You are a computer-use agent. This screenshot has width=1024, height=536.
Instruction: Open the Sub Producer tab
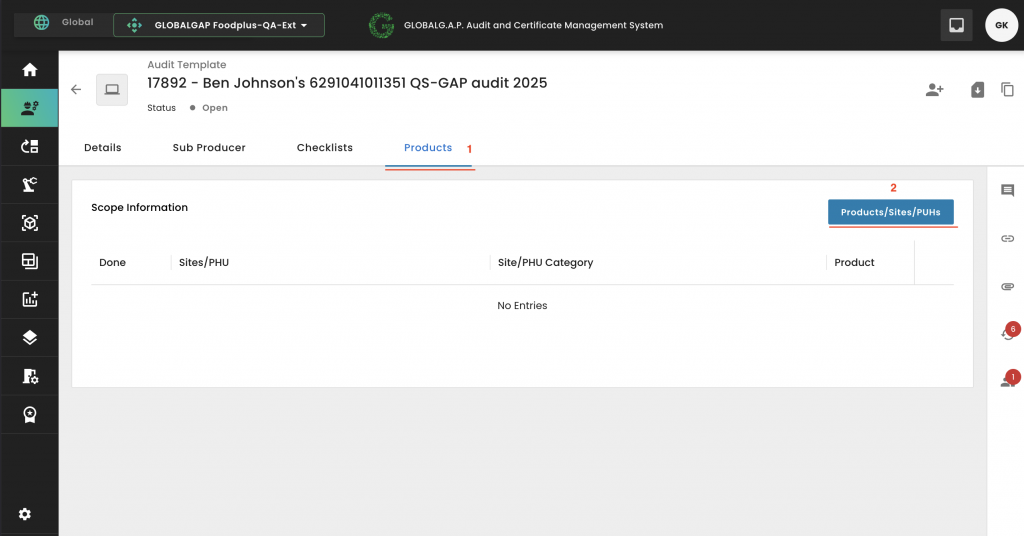point(209,148)
